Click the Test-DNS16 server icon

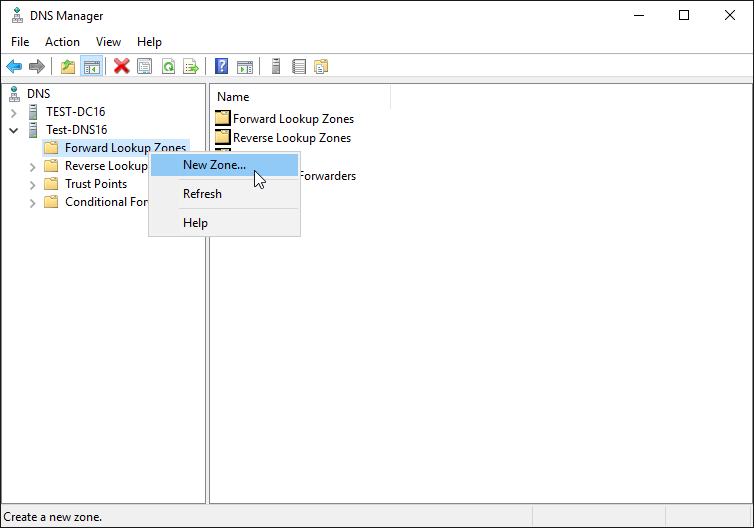click(x=33, y=130)
